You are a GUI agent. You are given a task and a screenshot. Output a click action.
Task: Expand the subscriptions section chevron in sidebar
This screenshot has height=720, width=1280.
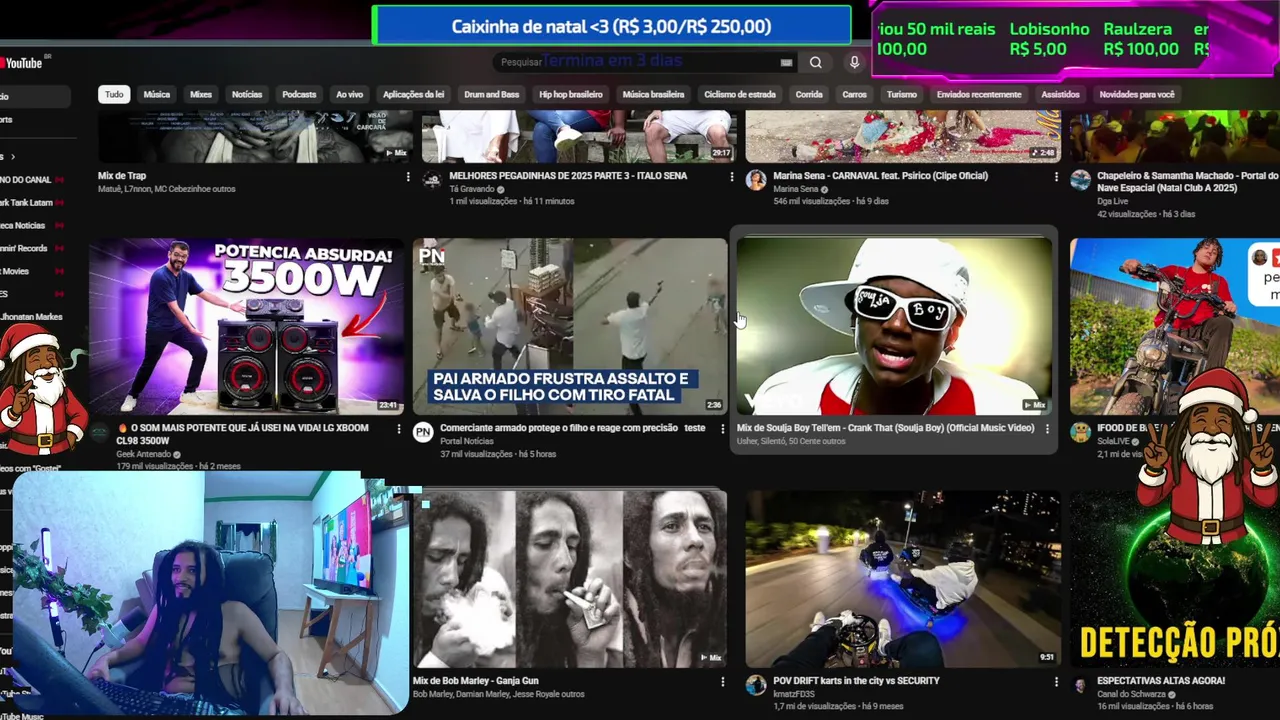[13, 157]
